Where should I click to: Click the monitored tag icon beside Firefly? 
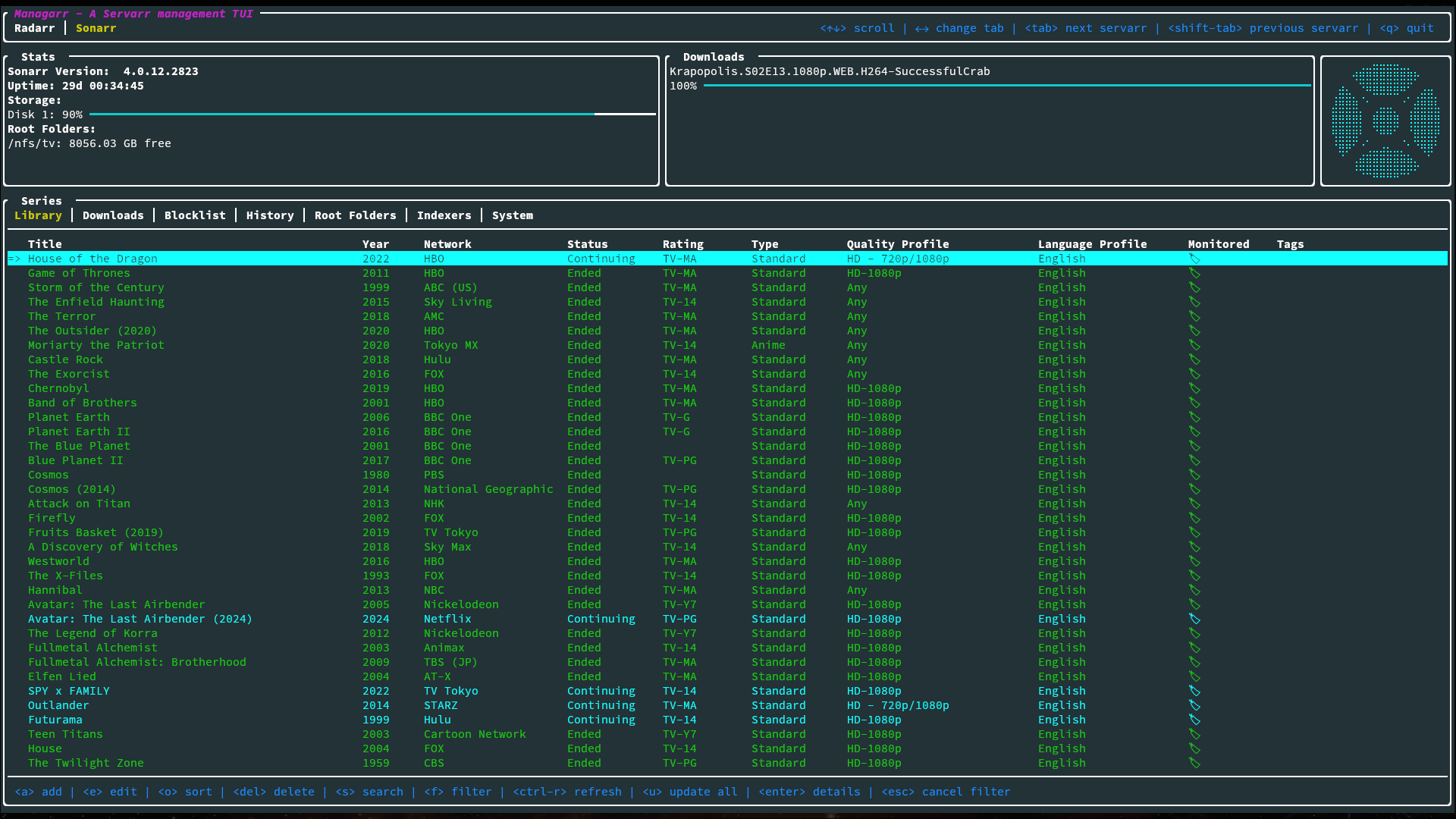click(1195, 518)
